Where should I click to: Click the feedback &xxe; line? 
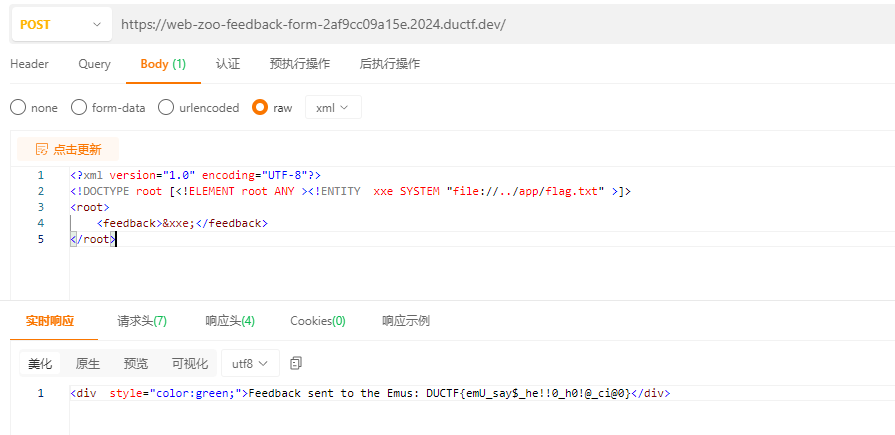point(182,223)
